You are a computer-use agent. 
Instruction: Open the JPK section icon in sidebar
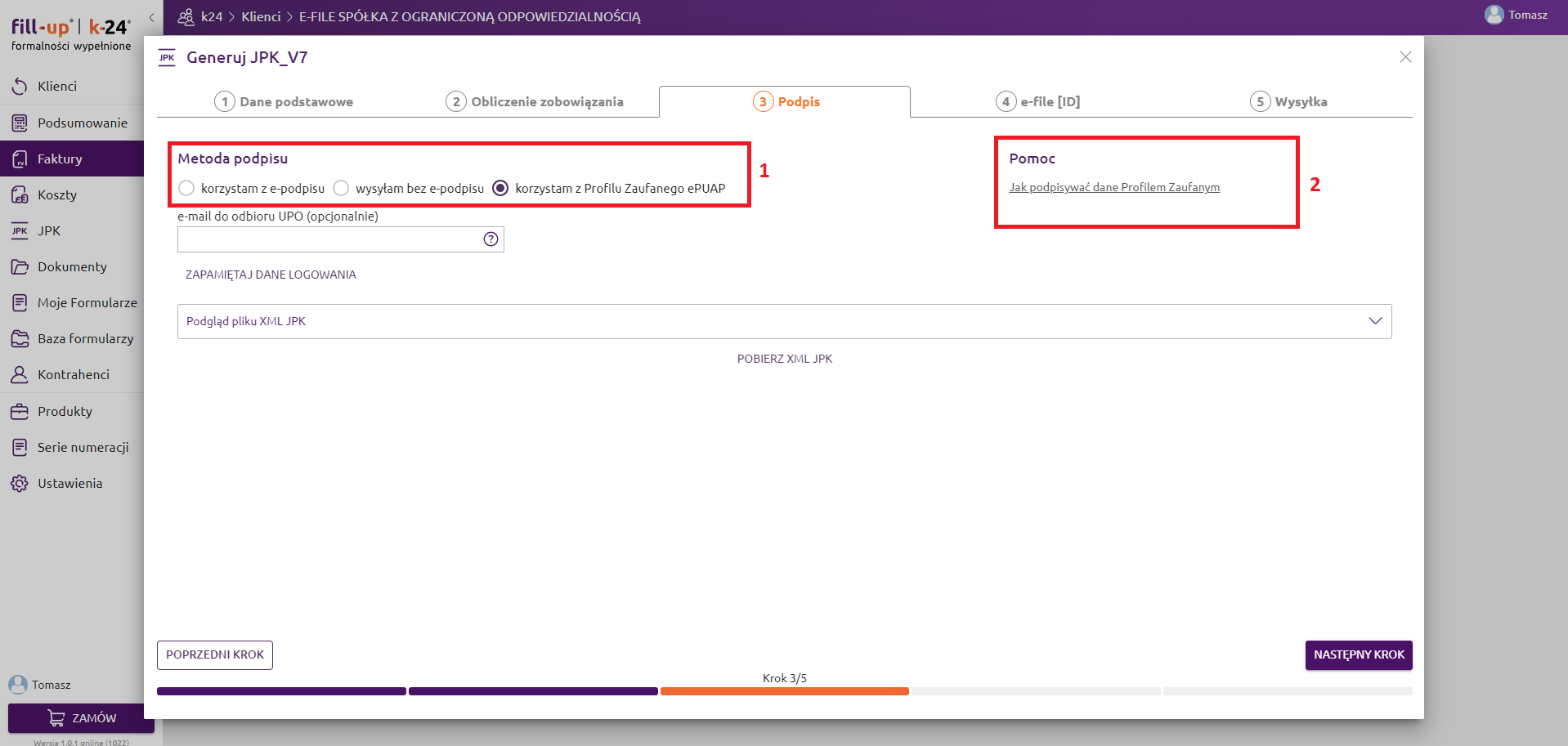(x=20, y=231)
